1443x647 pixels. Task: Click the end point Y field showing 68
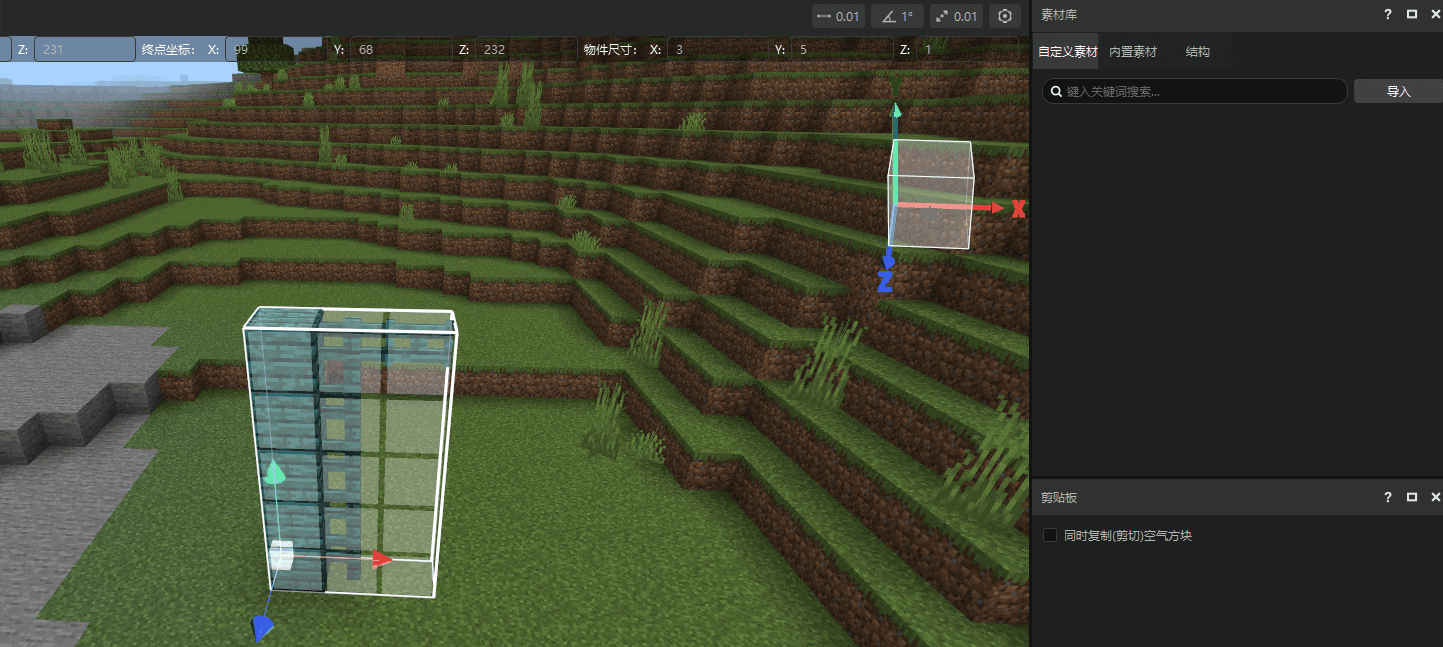[401, 49]
